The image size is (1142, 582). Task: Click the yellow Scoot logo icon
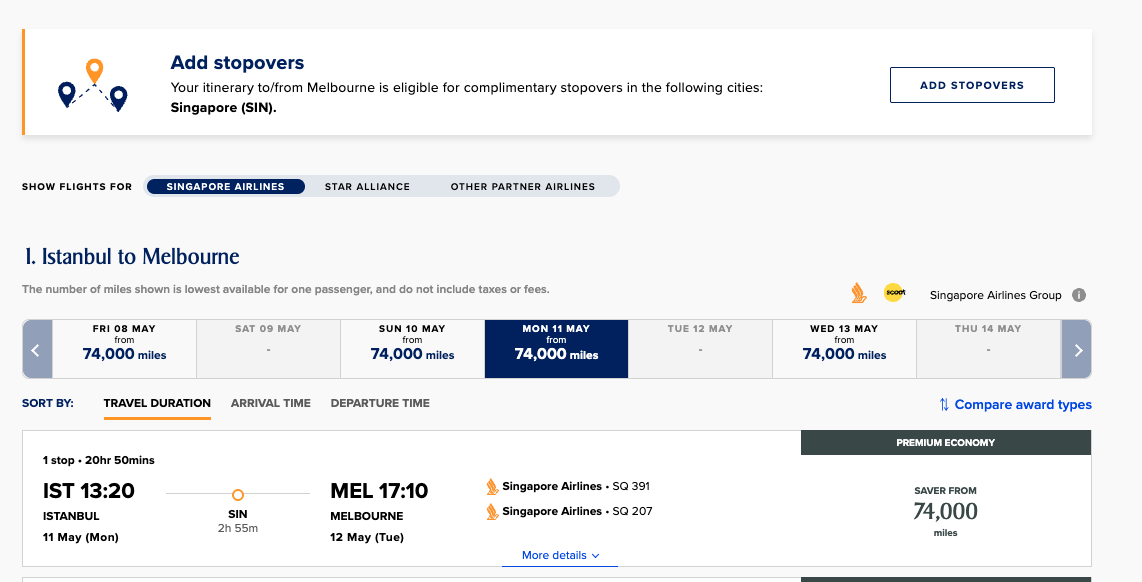point(894,293)
